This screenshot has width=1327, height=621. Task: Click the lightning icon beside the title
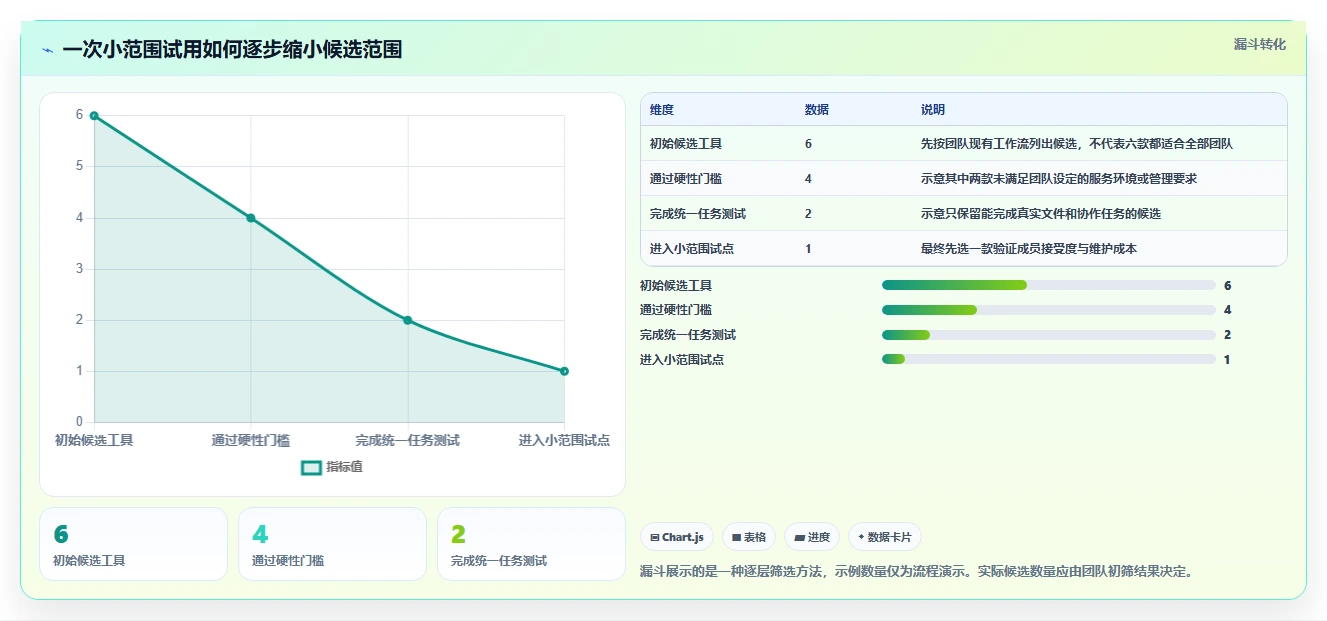click(48, 50)
